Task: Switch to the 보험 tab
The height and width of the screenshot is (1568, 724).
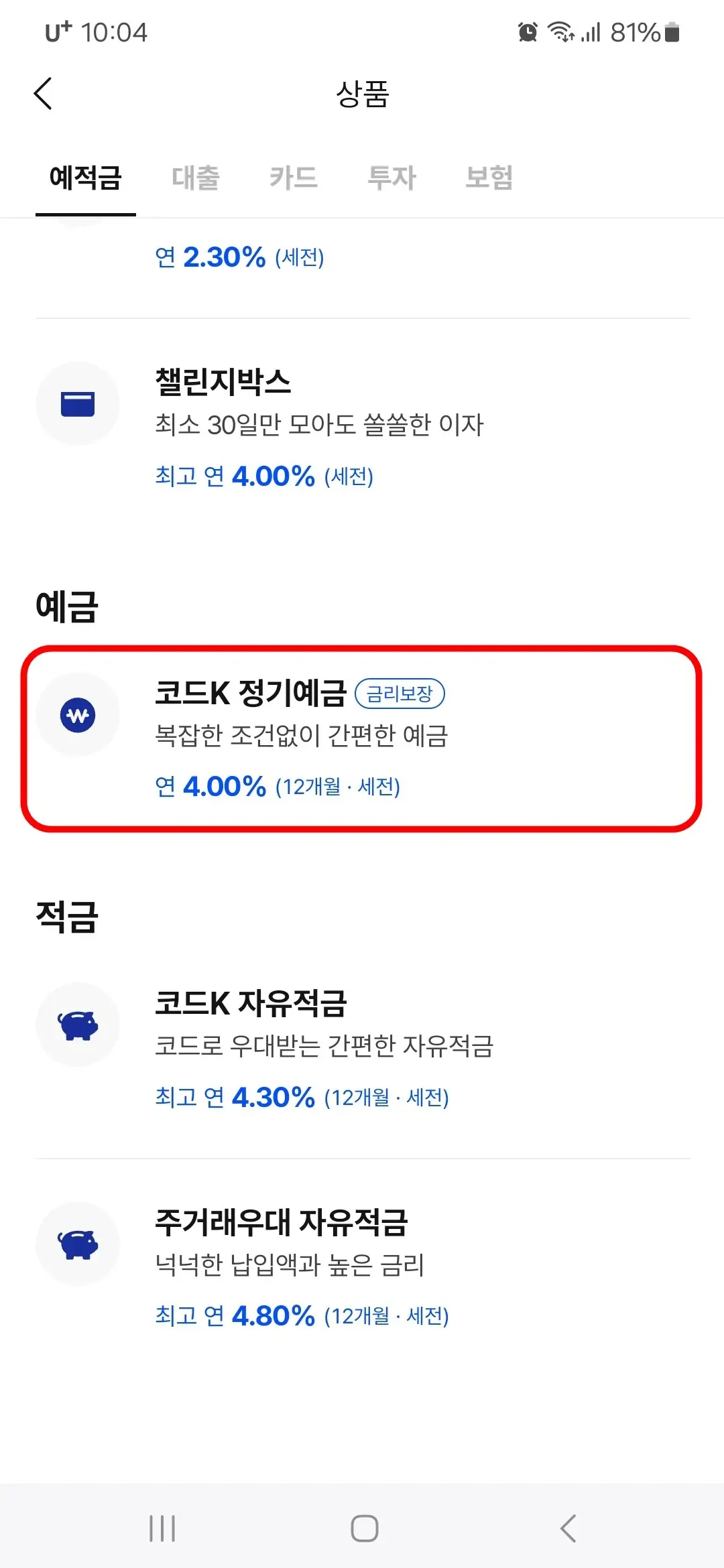Action: point(490,178)
